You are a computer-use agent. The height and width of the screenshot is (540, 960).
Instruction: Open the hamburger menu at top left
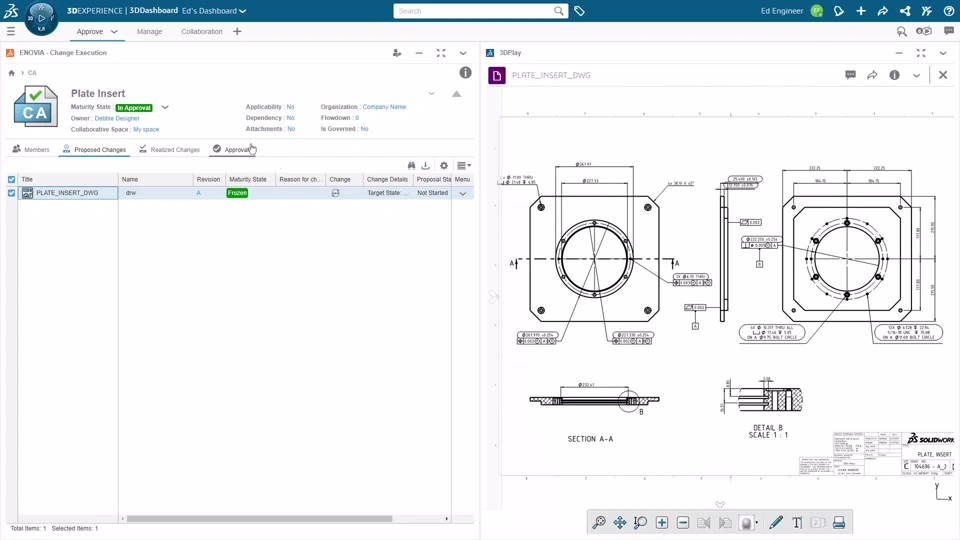tap(11, 31)
